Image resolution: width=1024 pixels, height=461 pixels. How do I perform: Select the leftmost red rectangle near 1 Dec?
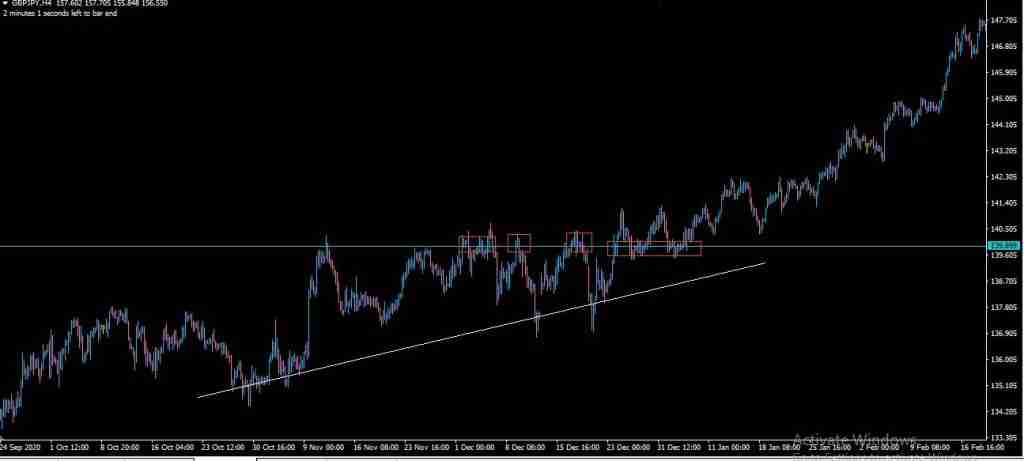(476, 243)
